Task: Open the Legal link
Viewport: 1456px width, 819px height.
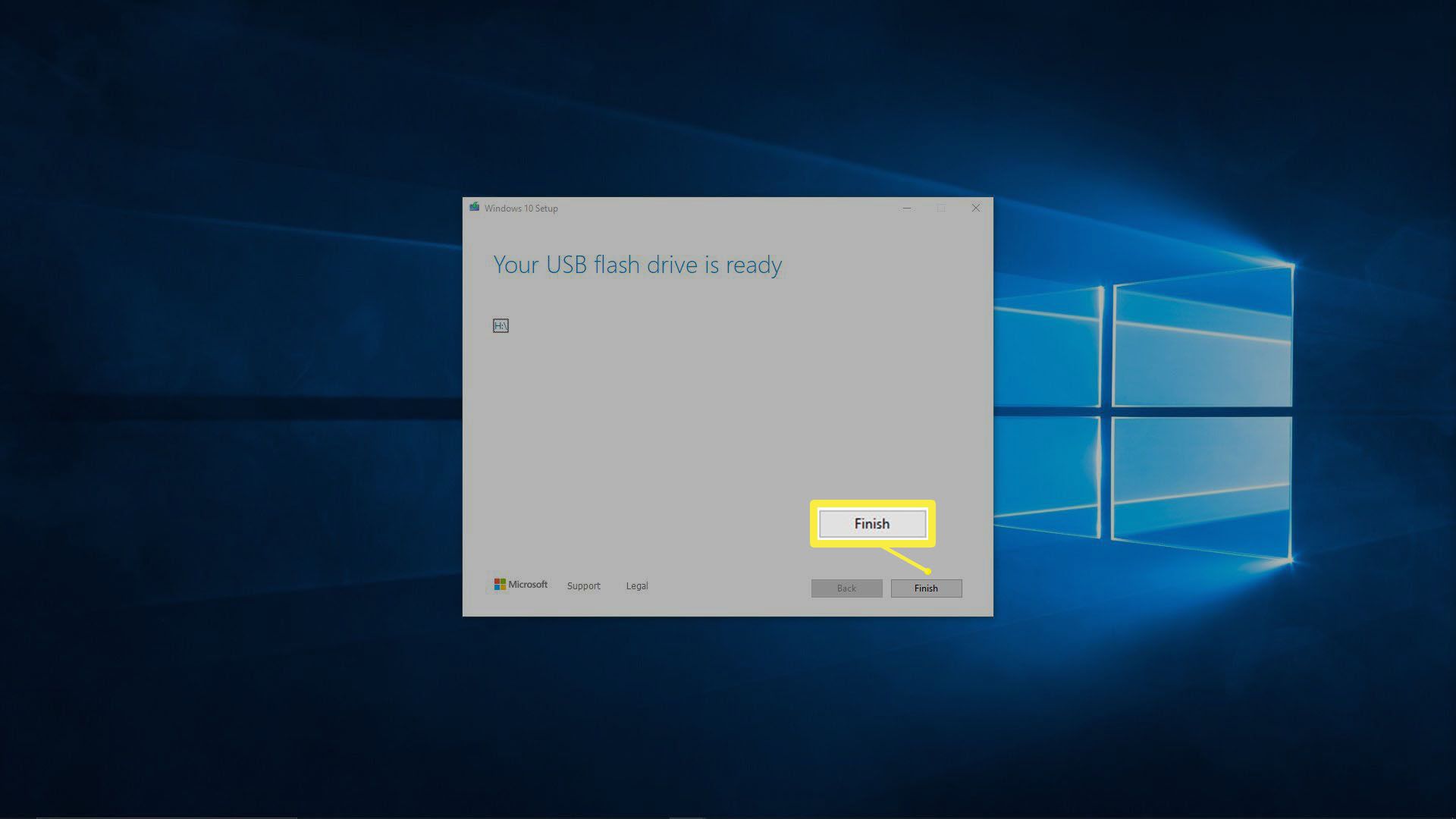Action: 637,586
